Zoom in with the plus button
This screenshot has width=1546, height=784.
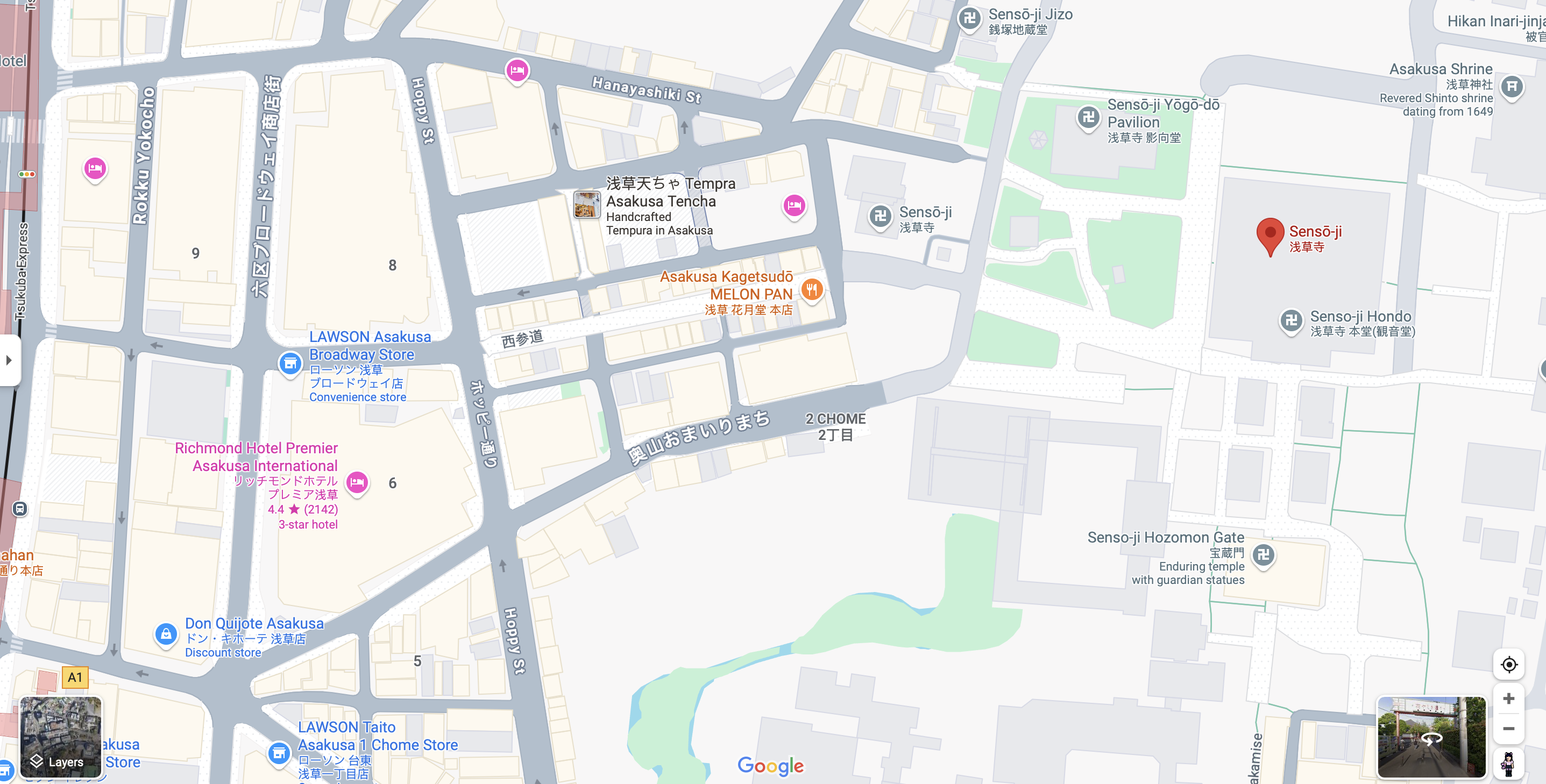pyautogui.click(x=1508, y=698)
